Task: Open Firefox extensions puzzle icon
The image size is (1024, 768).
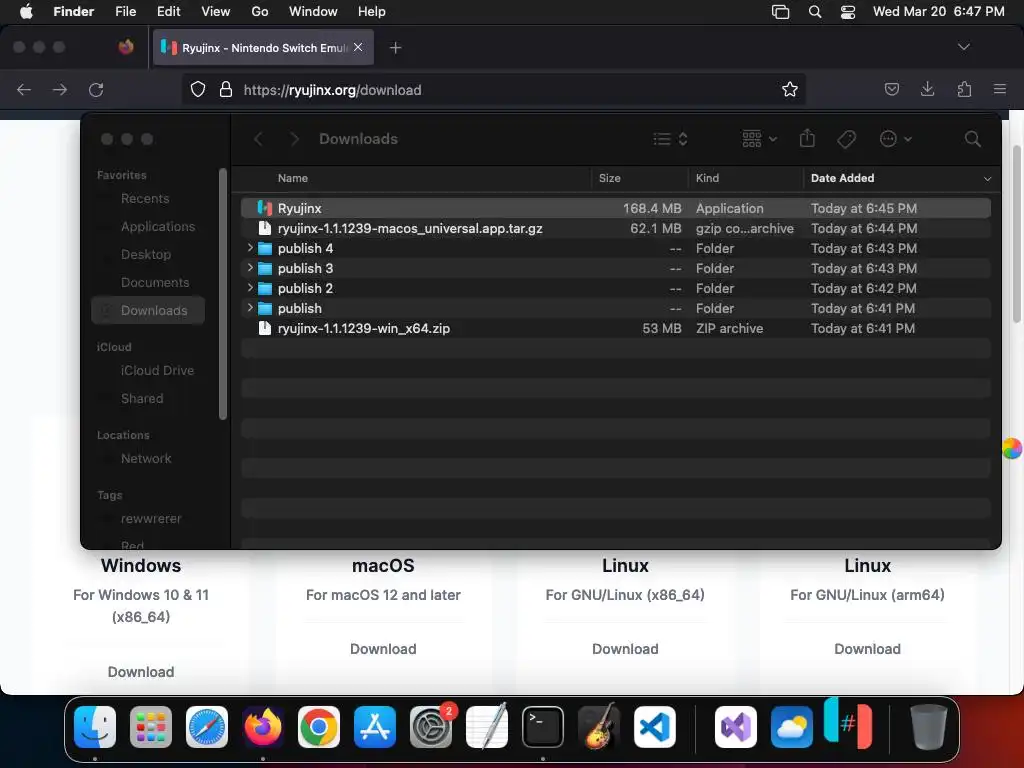Action: [x=964, y=89]
